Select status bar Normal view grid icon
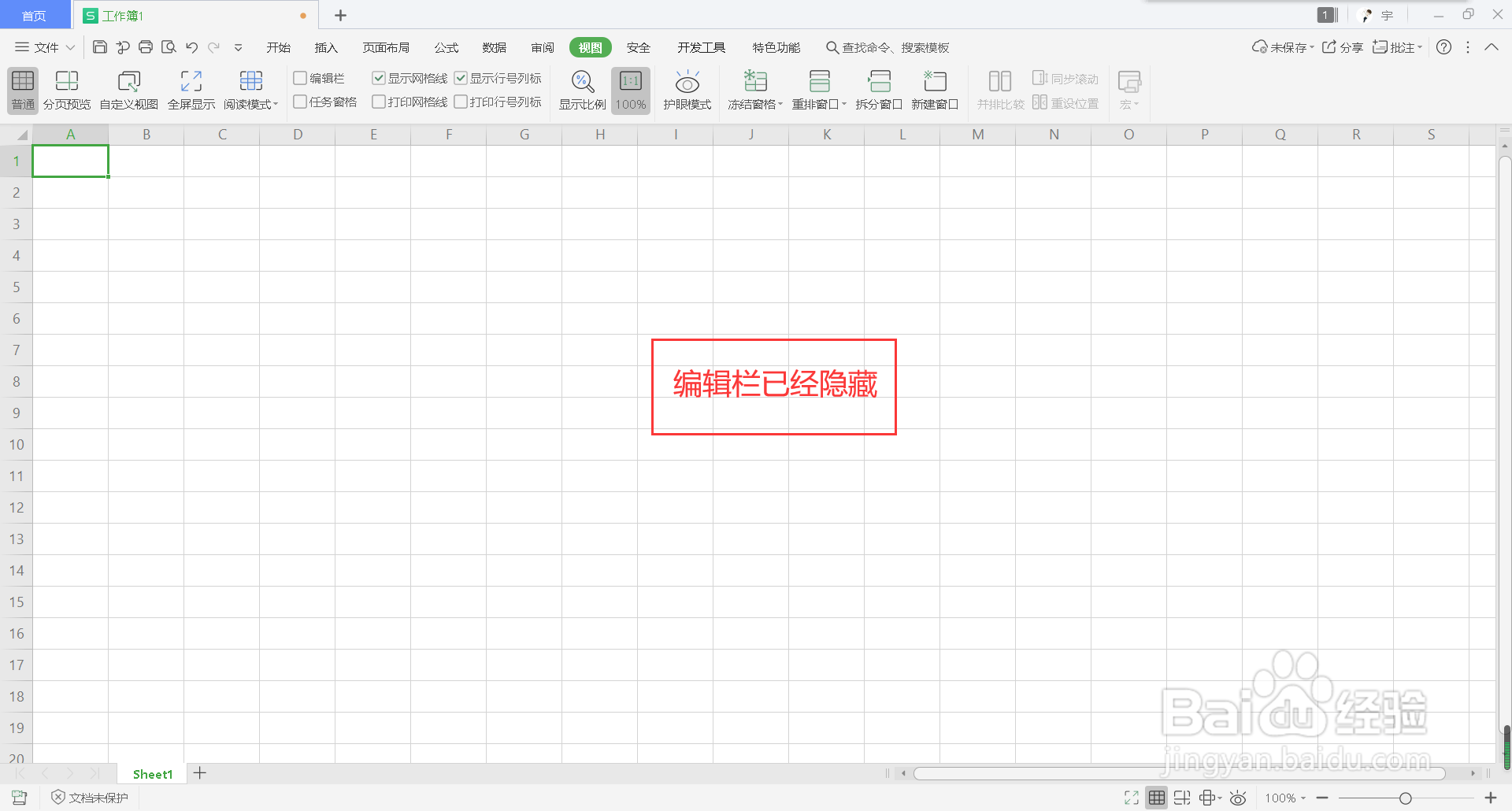This screenshot has height=811, width=1512. 1157,798
